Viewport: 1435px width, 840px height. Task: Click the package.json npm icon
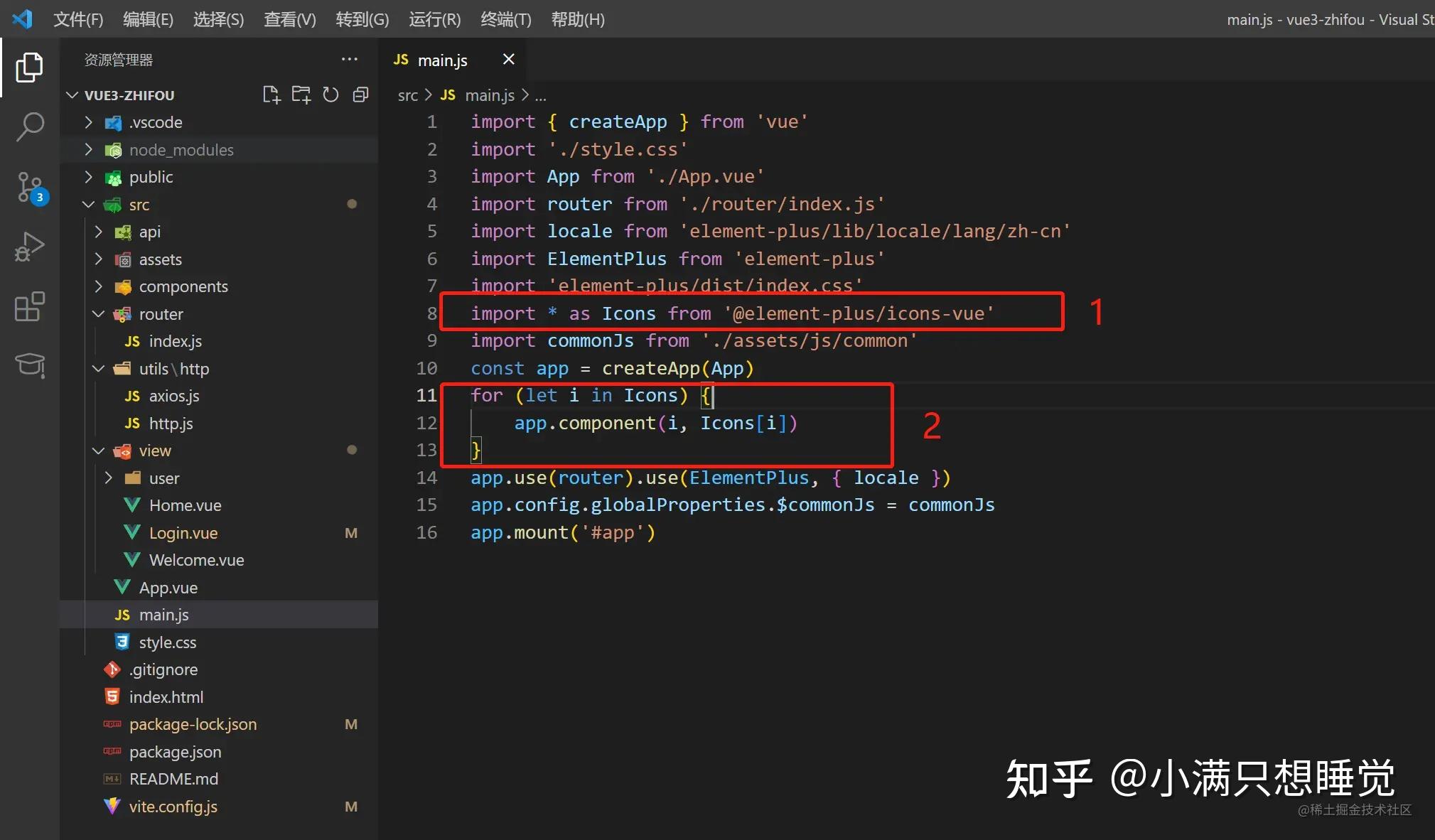112,751
